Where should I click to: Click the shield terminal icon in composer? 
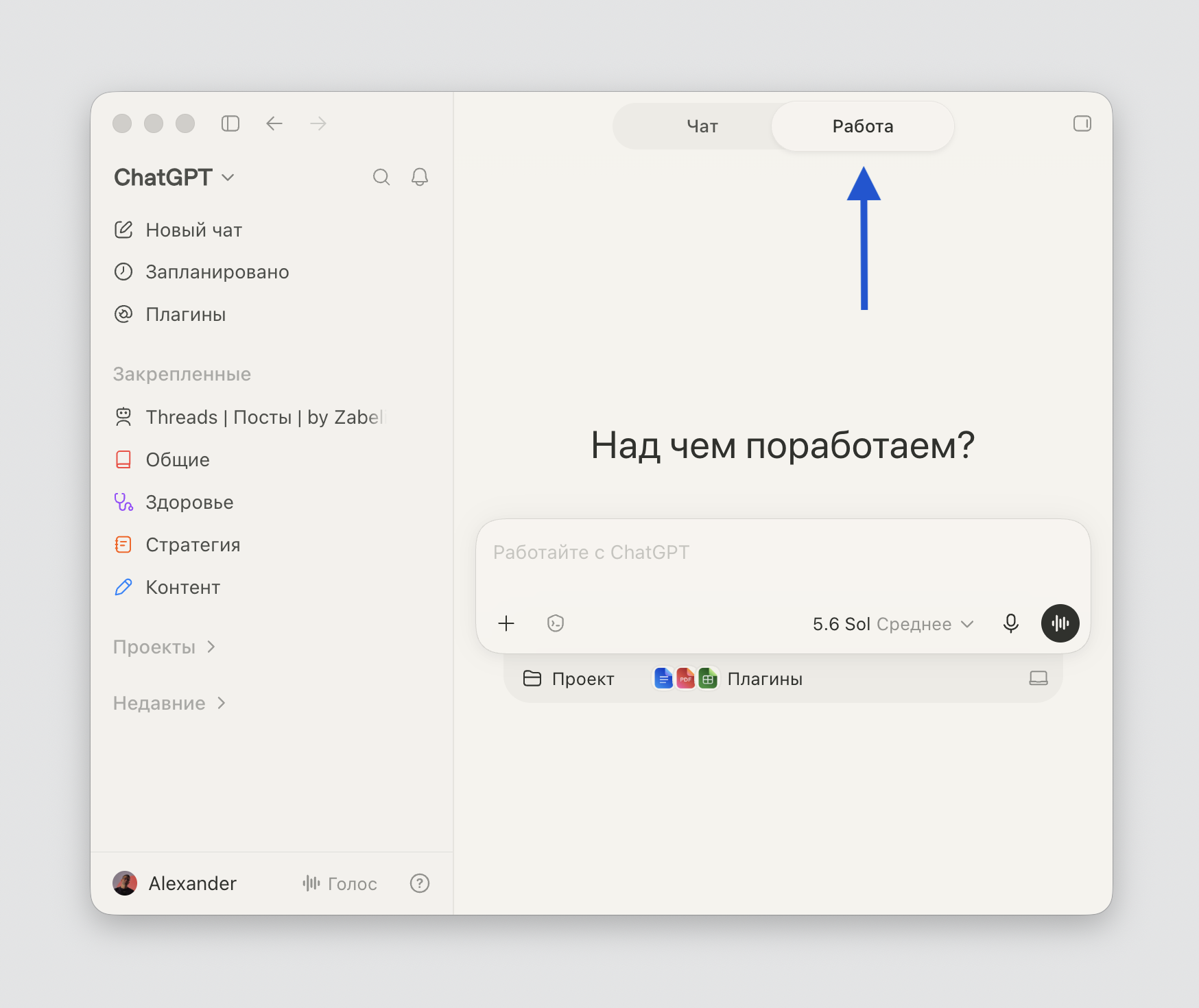(x=556, y=623)
